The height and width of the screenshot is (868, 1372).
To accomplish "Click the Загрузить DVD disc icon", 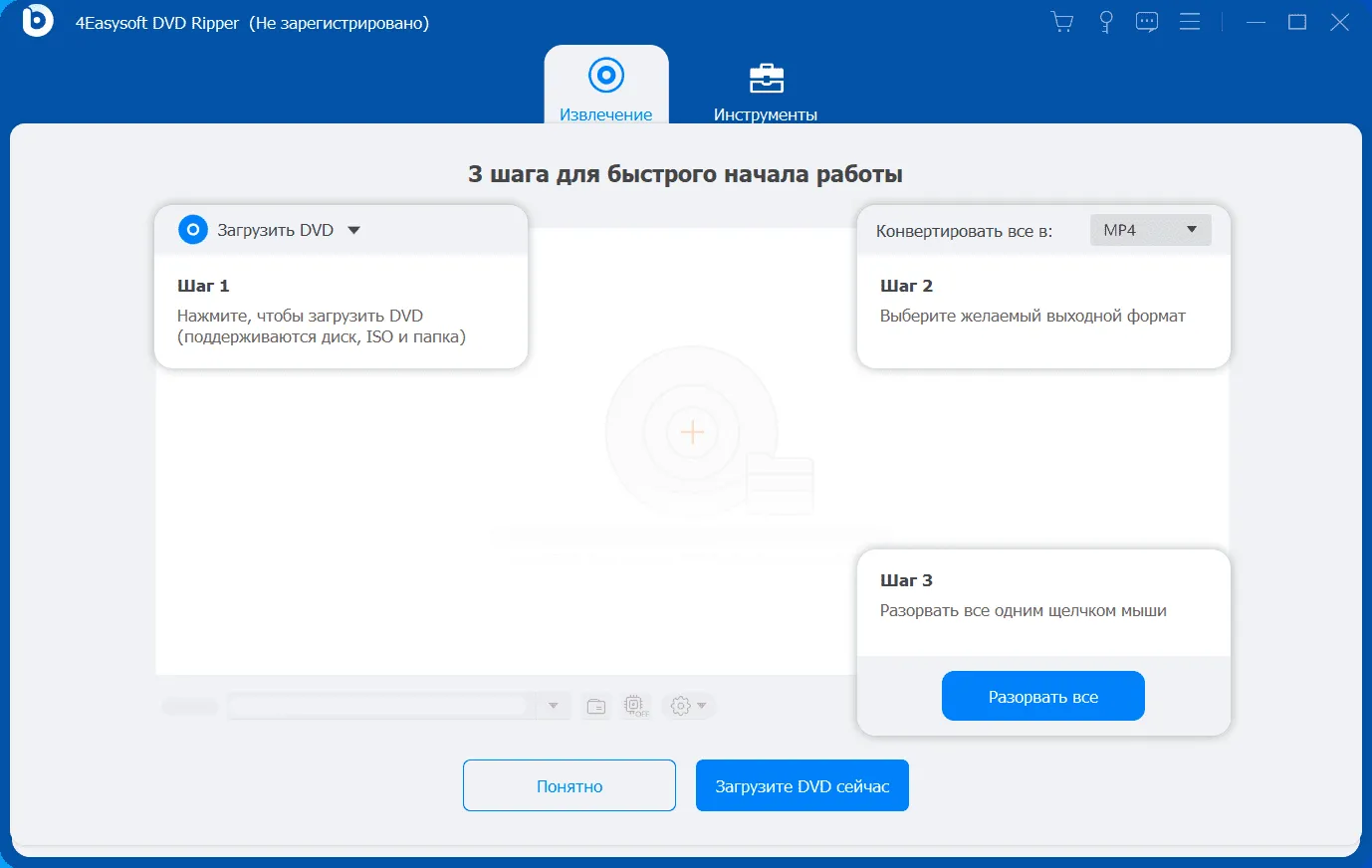I will [192, 230].
